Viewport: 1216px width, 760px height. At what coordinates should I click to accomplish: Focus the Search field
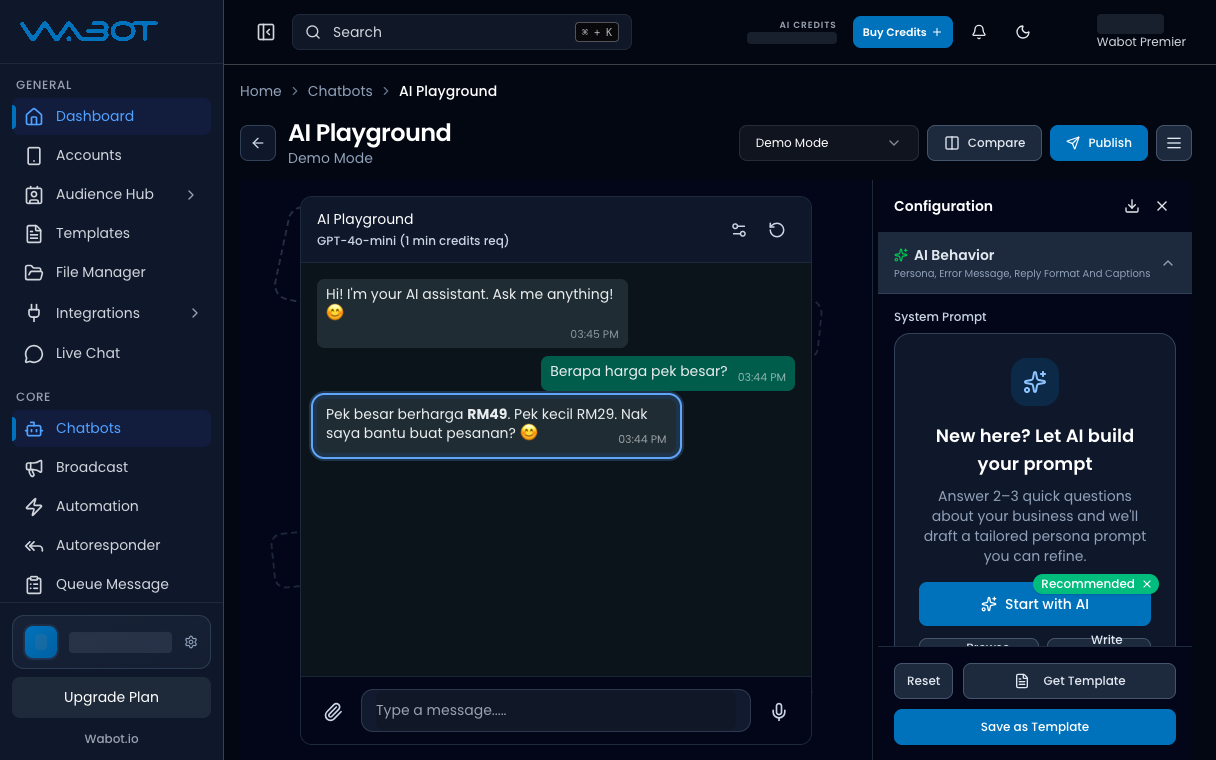[462, 32]
